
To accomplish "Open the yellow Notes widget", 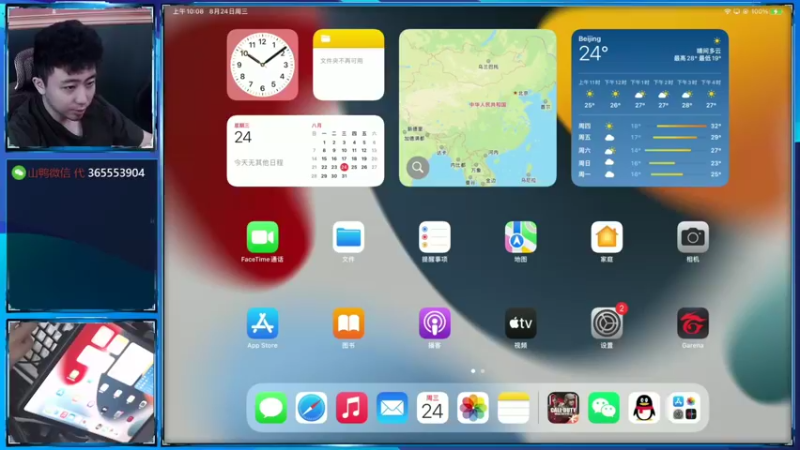I will (x=348, y=65).
